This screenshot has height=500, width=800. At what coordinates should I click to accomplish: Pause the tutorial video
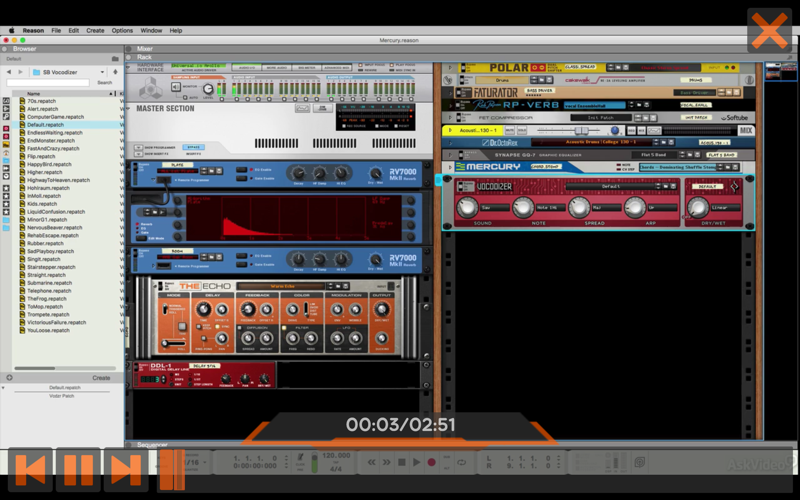pyautogui.click(x=78, y=470)
